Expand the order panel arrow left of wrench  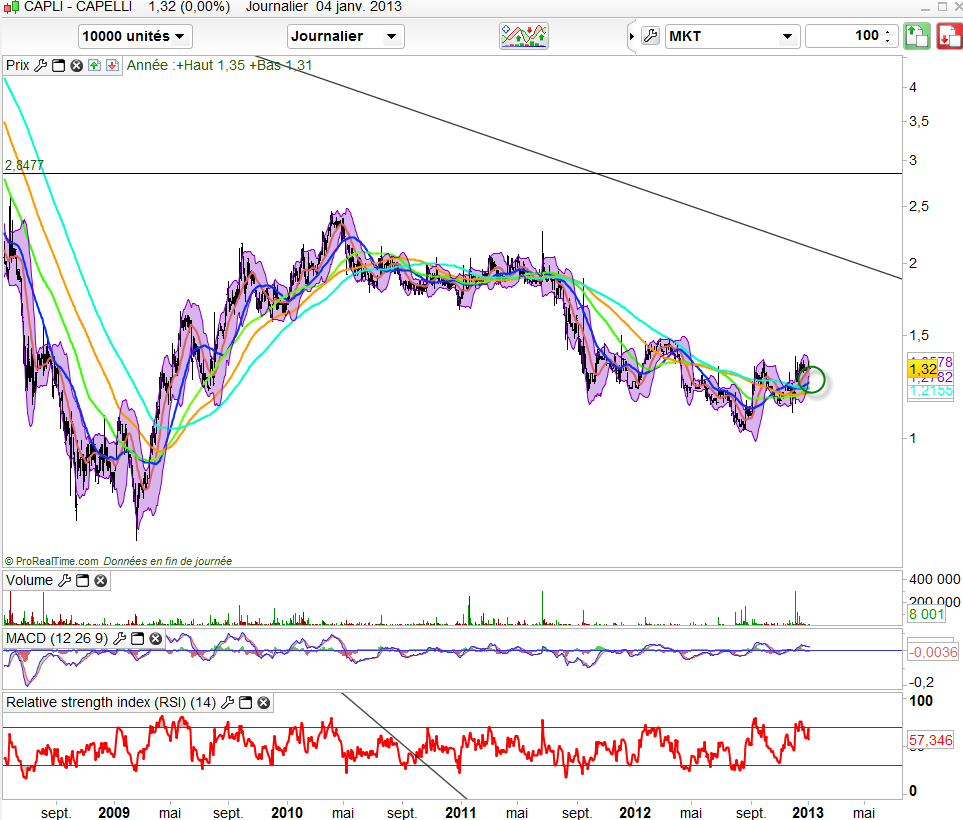[631, 37]
